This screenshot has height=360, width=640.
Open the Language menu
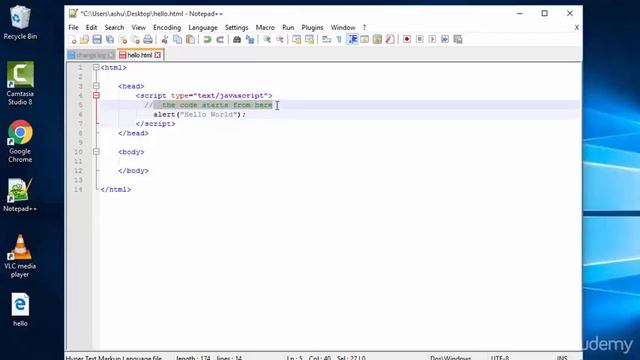(x=203, y=27)
